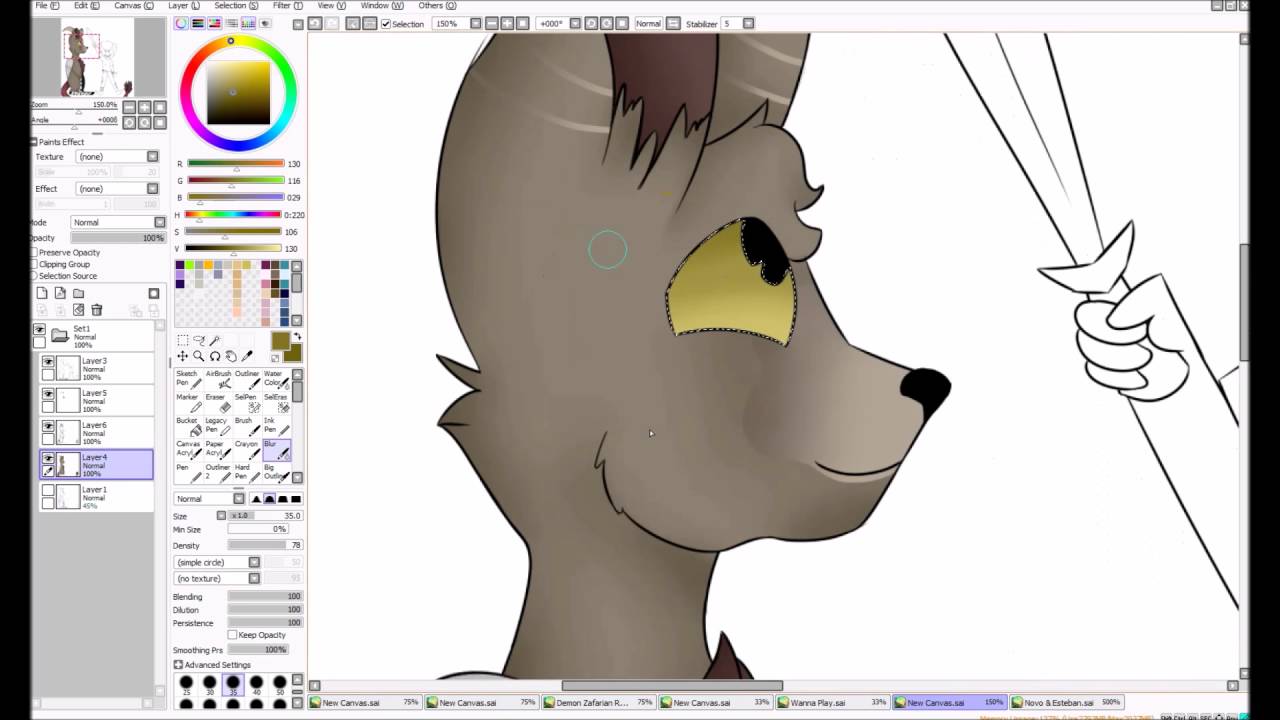
Task: Activate the move tool
Action: pyautogui.click(x=182, y=356)
